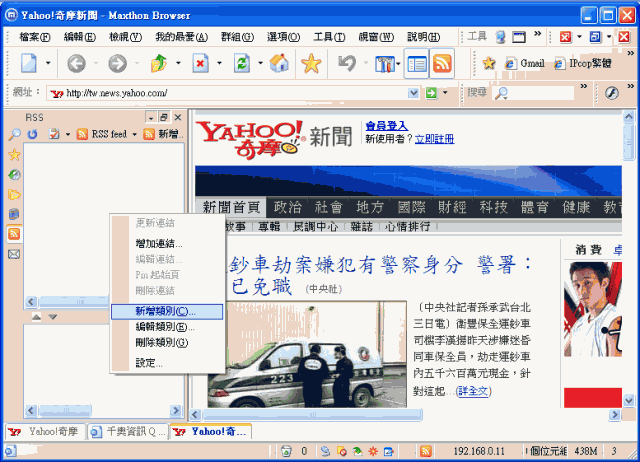
Task: Select the globe history icon in sidebar strip
Action: [x=14, y=175]
